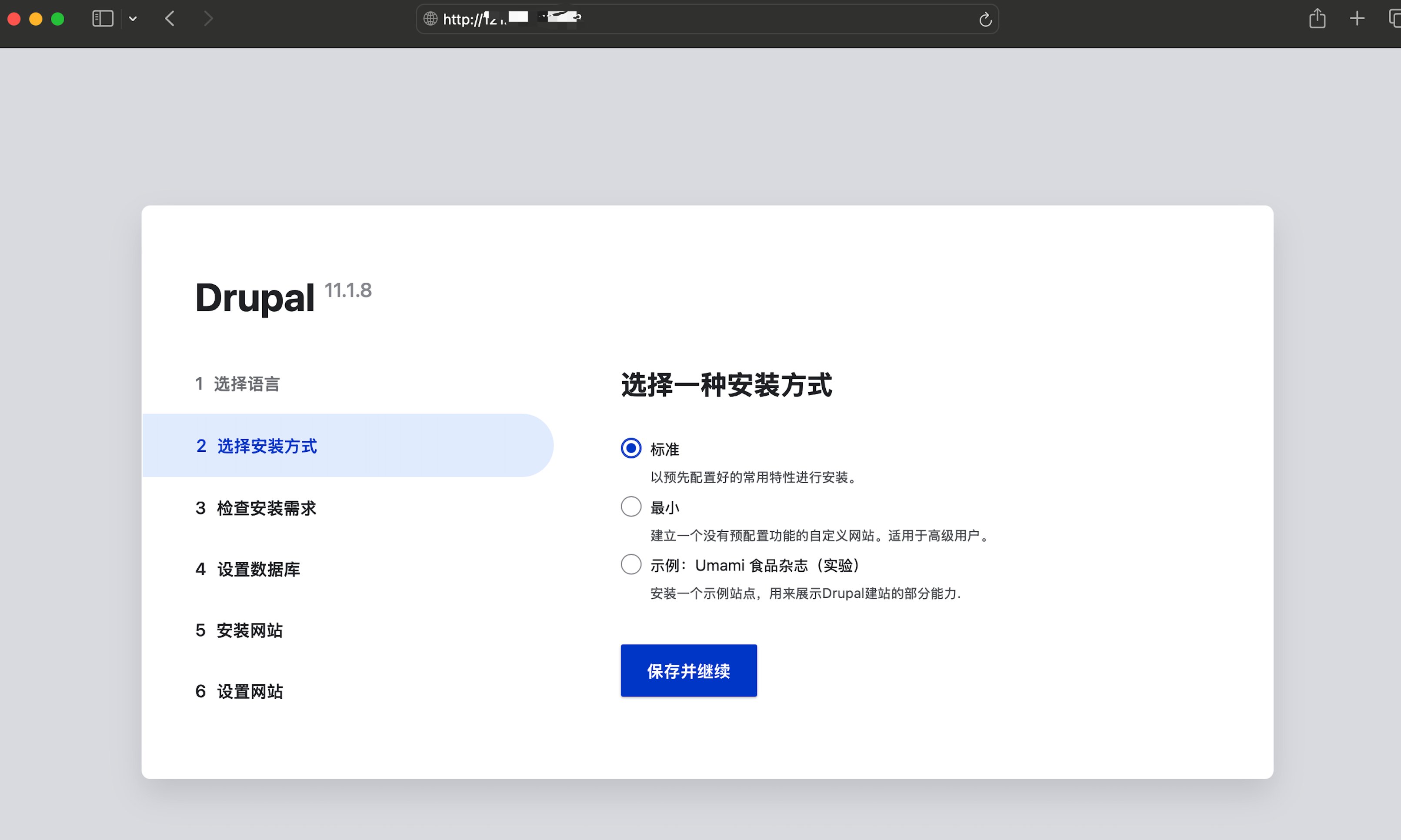Open the Share menu

tap(1318, 19)
